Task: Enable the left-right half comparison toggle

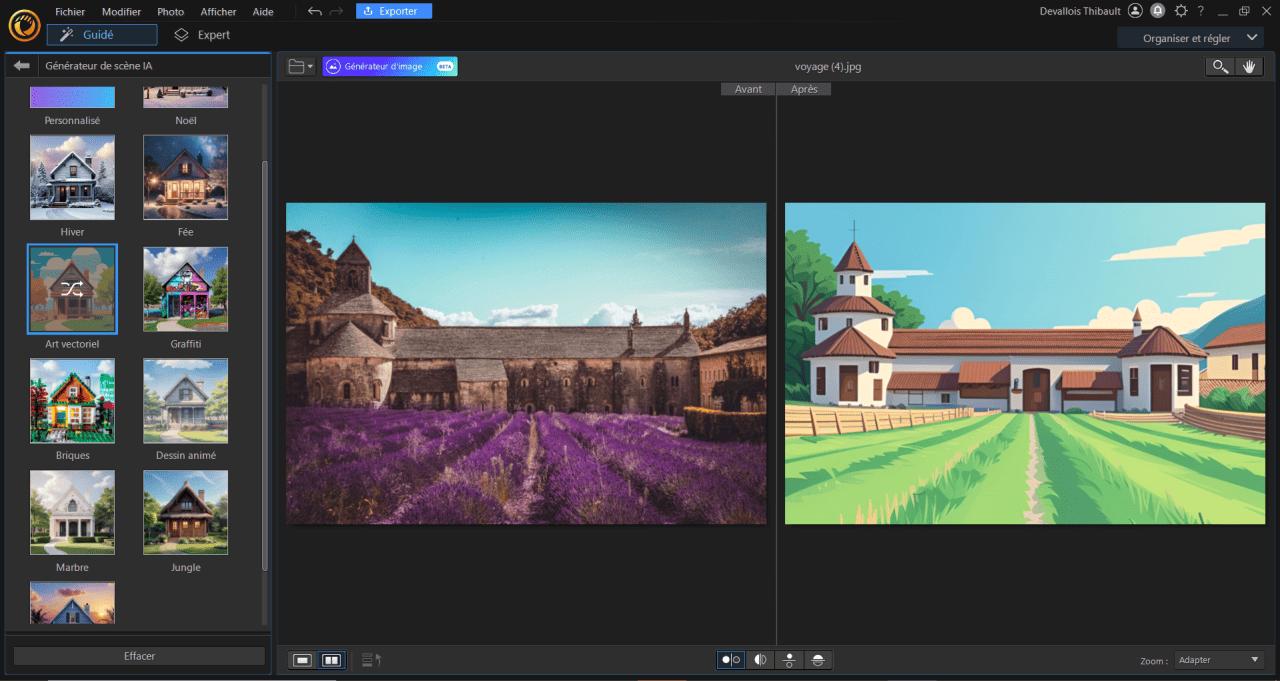Action: pos(759,660)
